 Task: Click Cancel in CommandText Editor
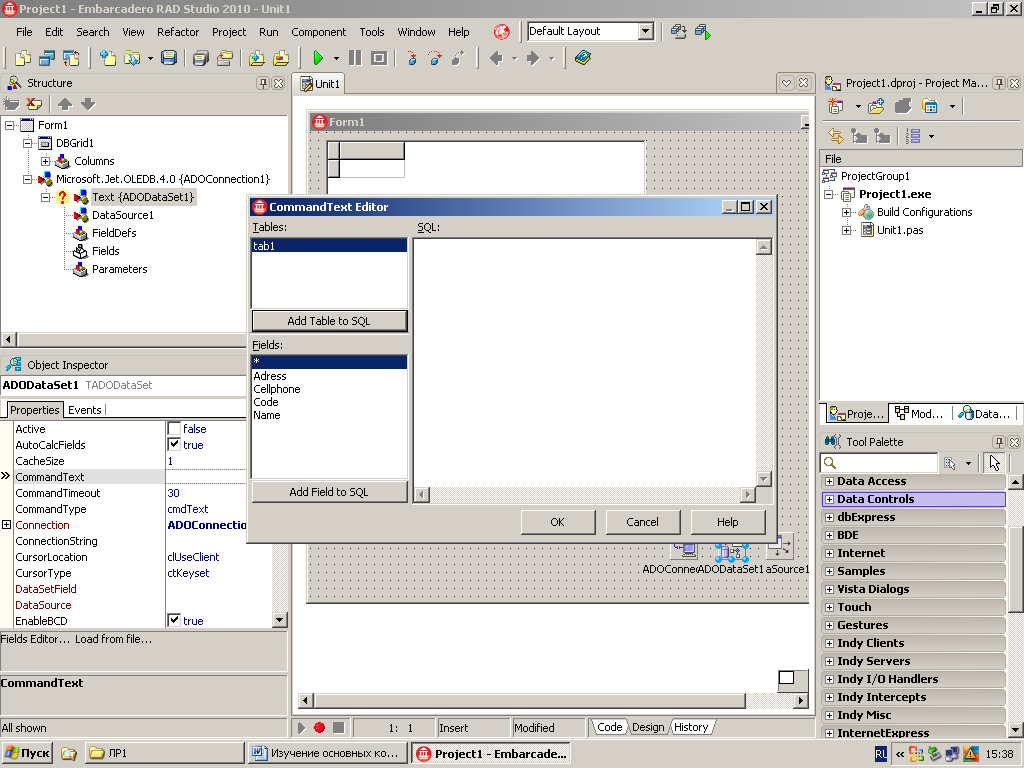(643, 522)
